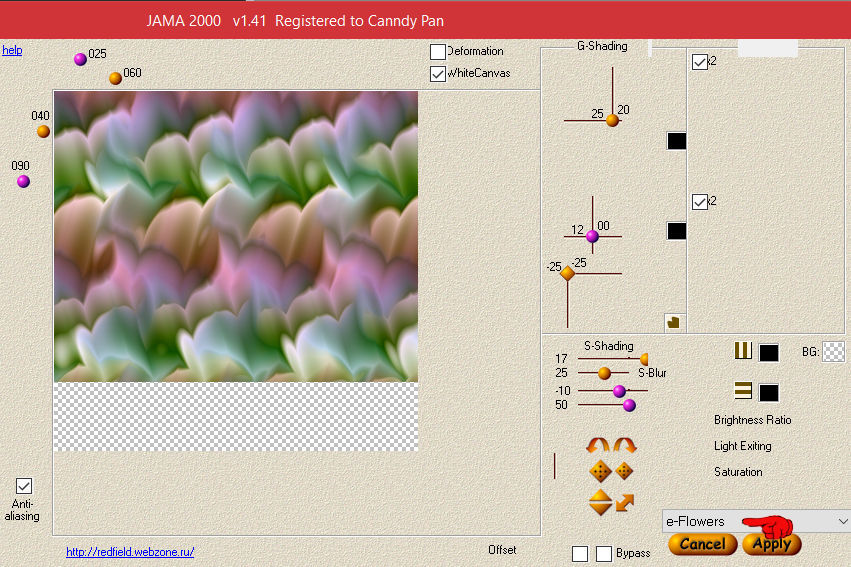The image size is (851, 567).
Task: Click the diagonal double-arrow resize icon
Action: click(625, 502)
